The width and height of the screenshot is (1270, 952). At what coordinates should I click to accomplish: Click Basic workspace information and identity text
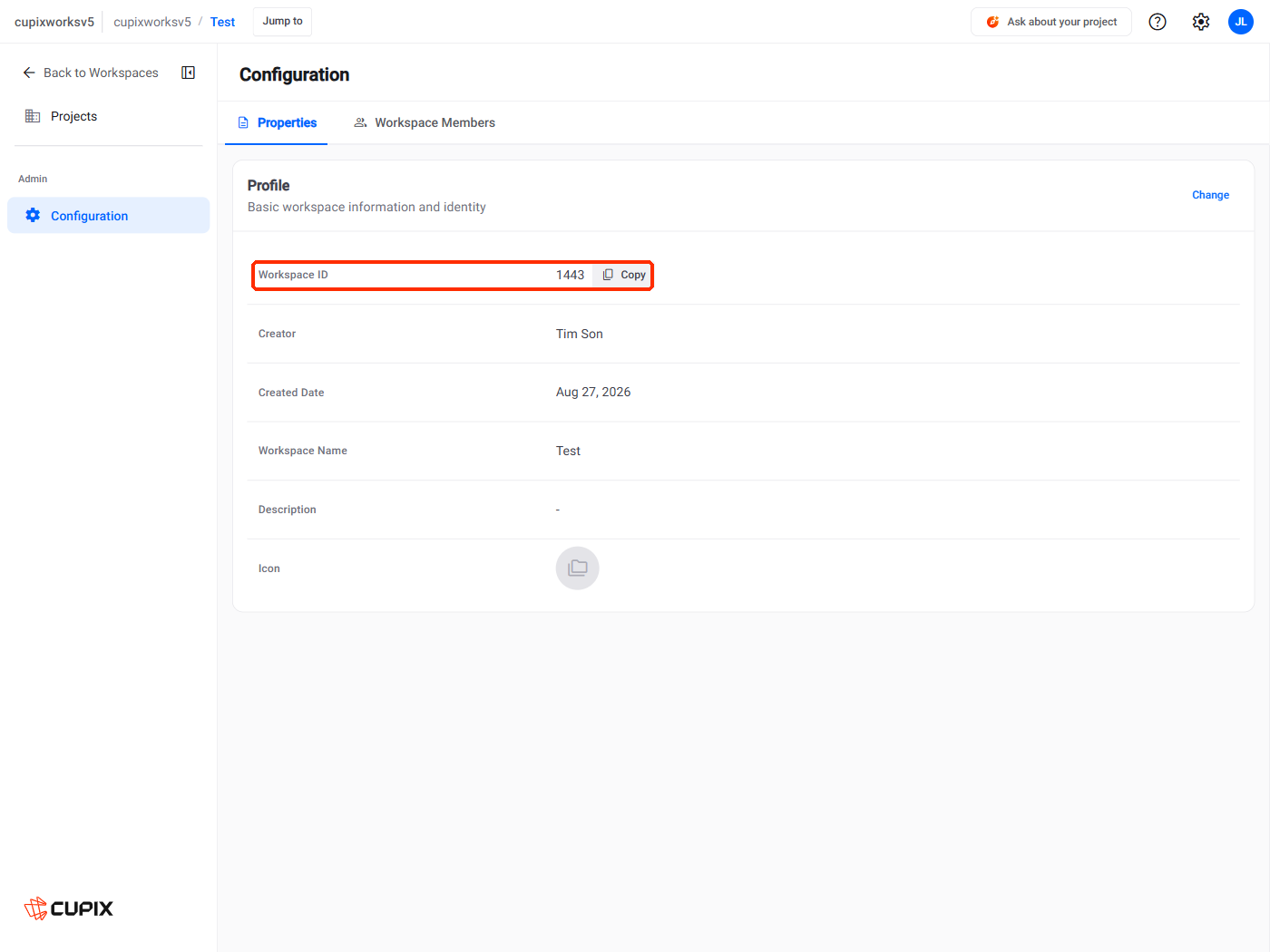[x=366, y=207]
